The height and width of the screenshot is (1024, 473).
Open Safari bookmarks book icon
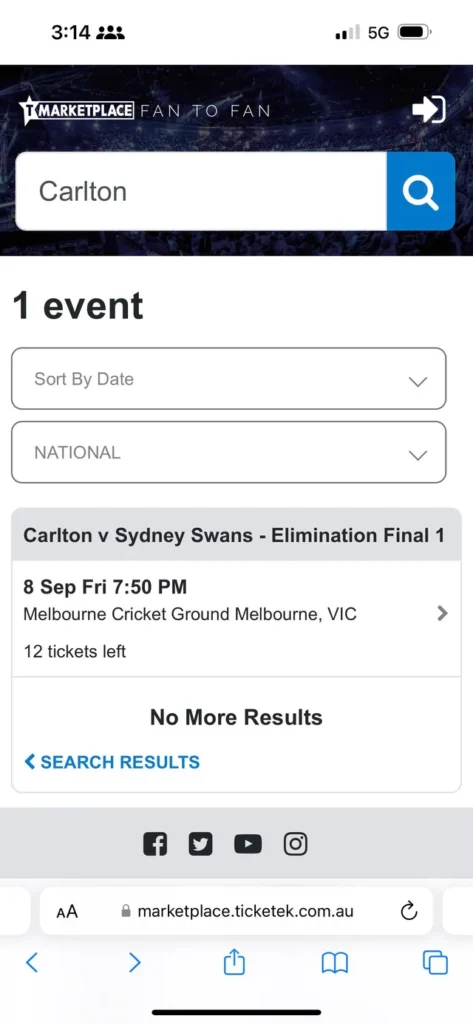coord(334,963)
